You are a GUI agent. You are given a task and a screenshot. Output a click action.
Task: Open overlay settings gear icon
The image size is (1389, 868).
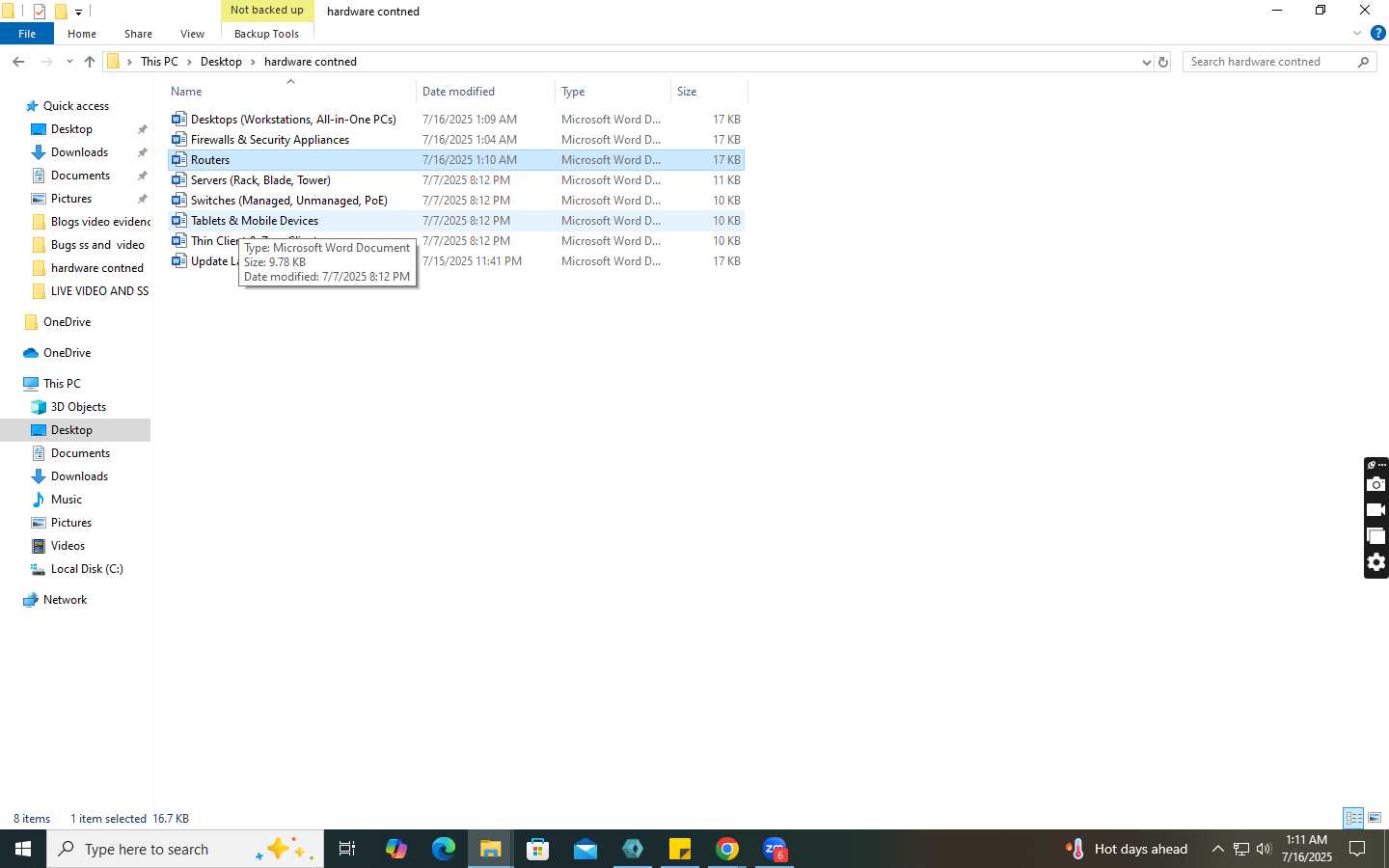point(1376,562)
